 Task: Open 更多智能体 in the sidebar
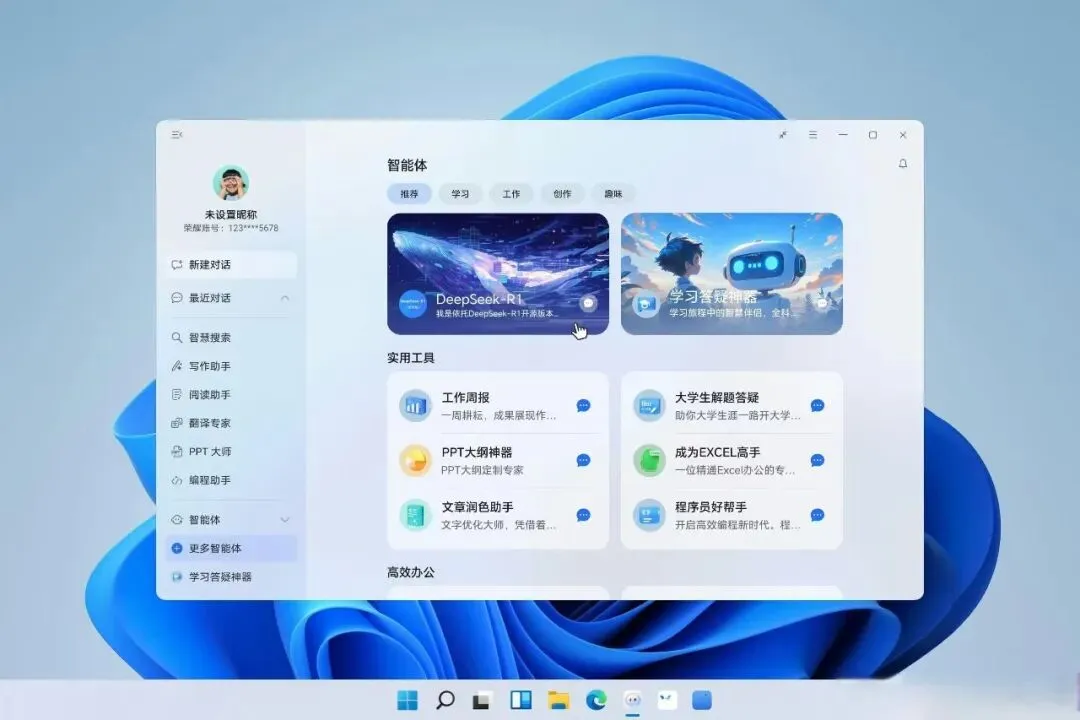tap(231, 548)
